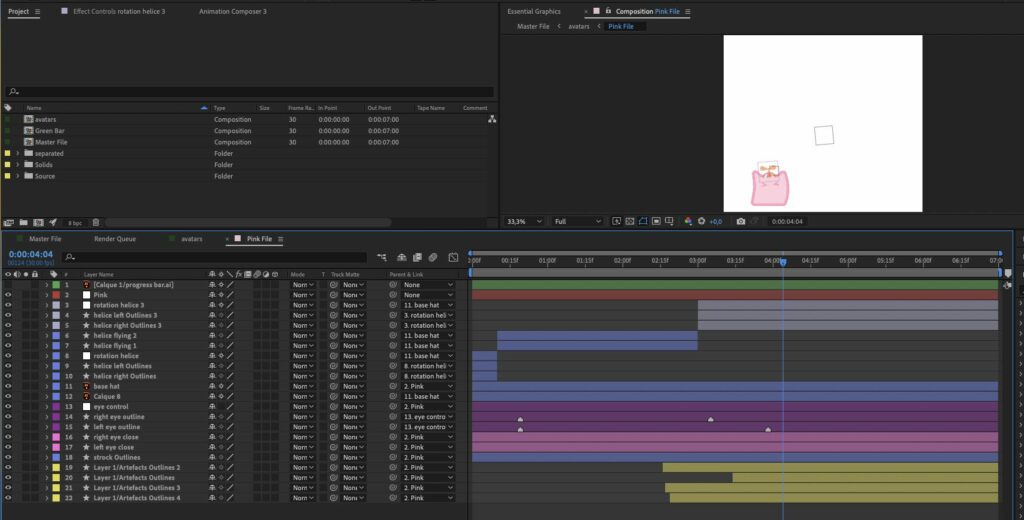Click the shy layers icon in timeline
The image size is (1024, 520).
tap(400, 257)
